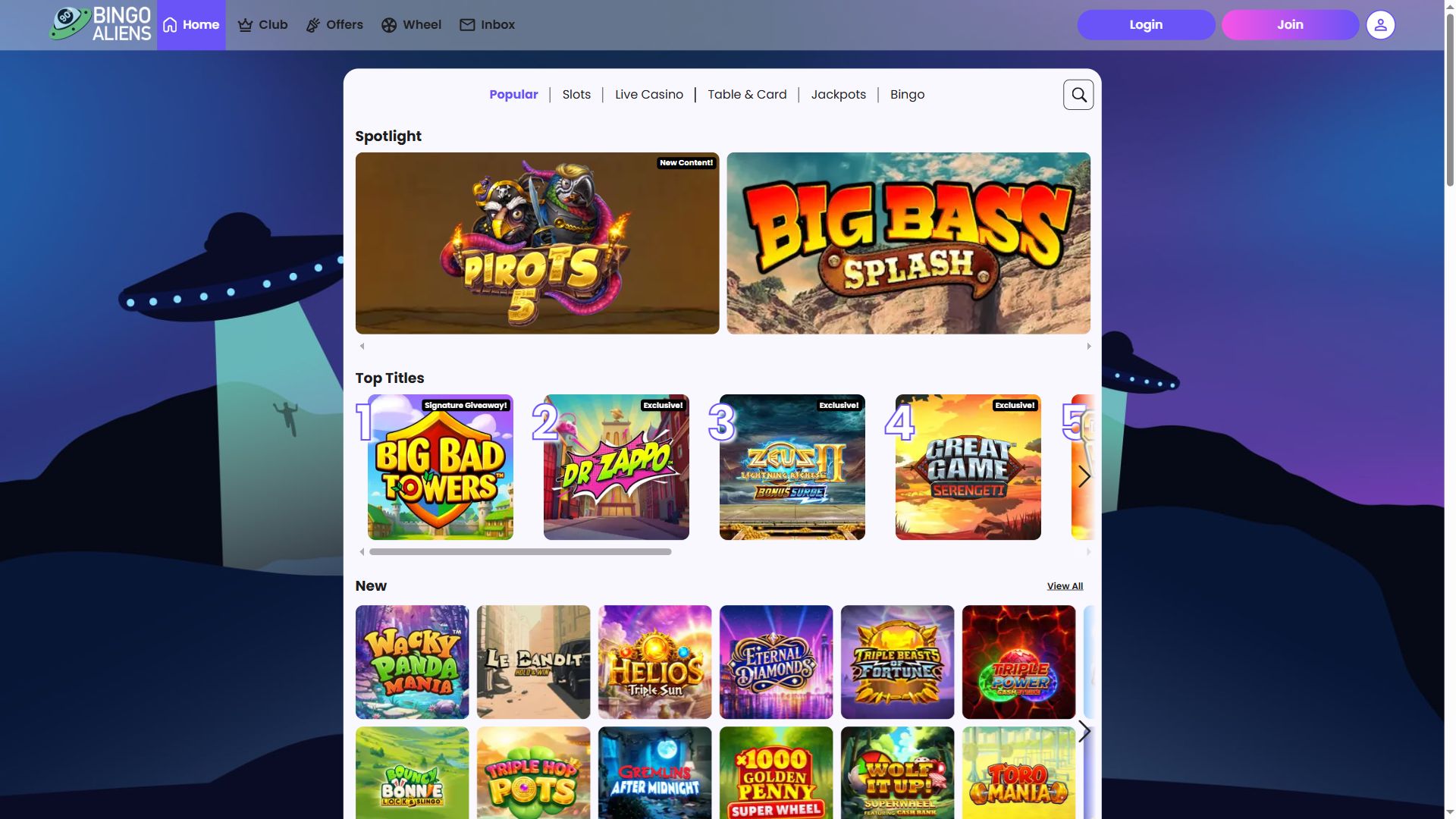This screenshot has height=819, width=1456.
Task: Open the Inbox
Action: tap(487, 25)
